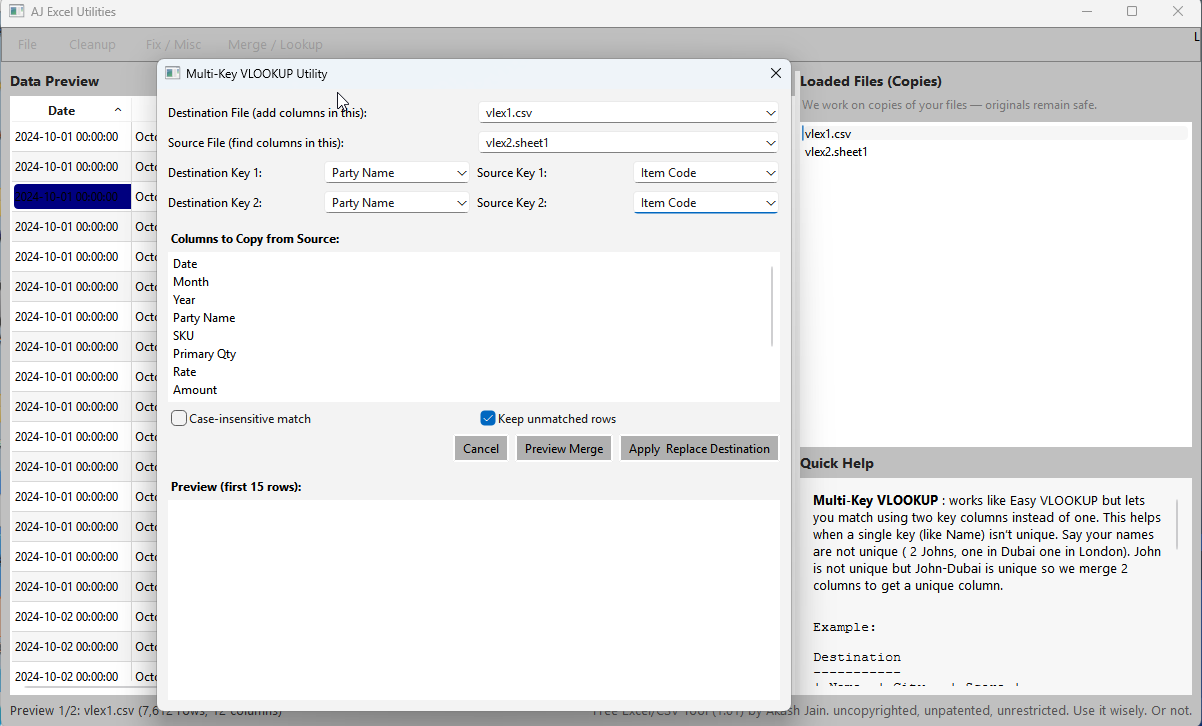Click the Preview Merge button
The width and height of the screenshot is (1202, 726).
563,448
